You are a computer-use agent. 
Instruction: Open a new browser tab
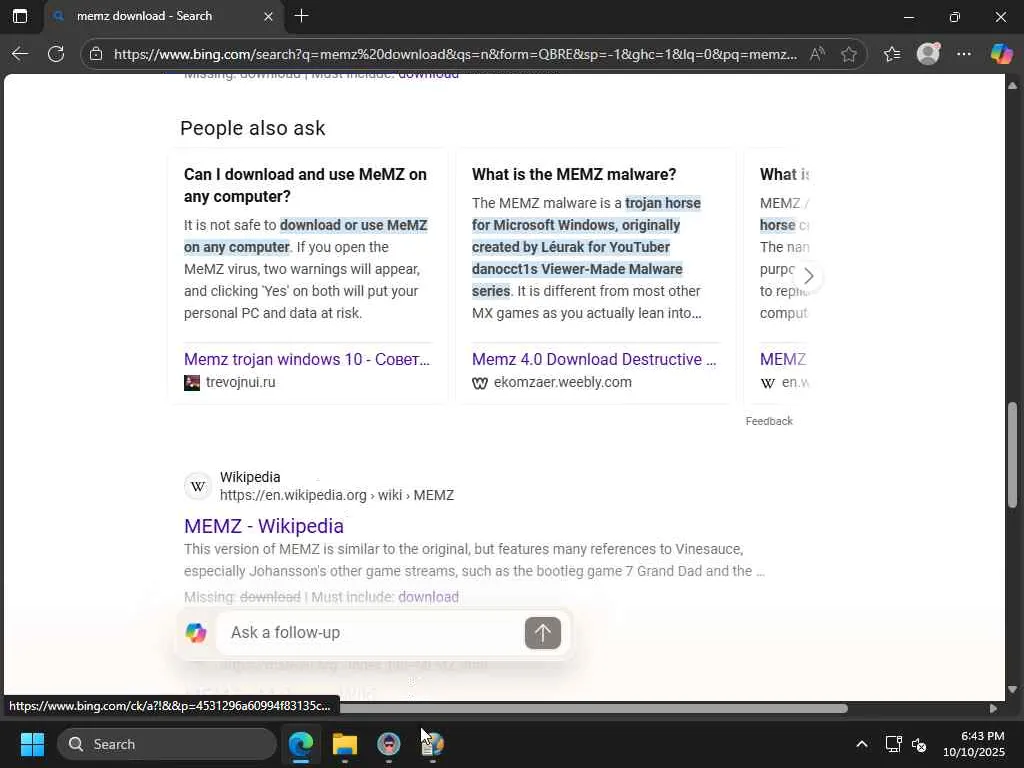(301, 16)
